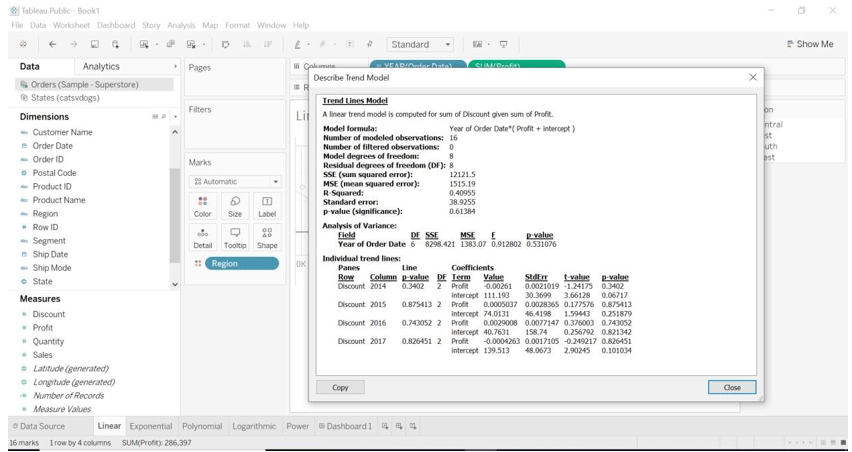Open the Show Me panel

coord(809,44)
